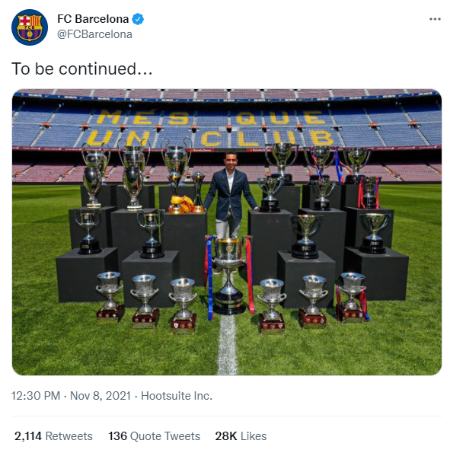View the 28K Likes list
Image resolution: width=450 pixels, height=453 pixels.
241,436
